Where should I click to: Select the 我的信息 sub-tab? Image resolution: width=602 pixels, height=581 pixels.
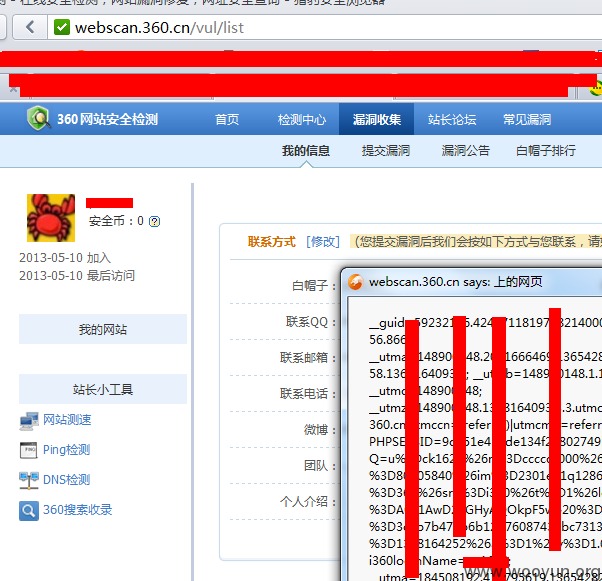point(306,151)
